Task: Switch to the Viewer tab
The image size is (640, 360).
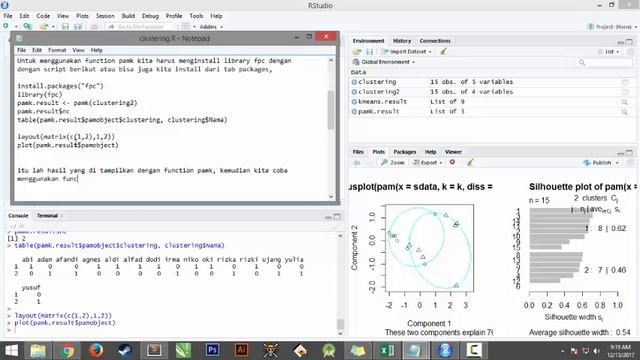Action: (453, 152)
